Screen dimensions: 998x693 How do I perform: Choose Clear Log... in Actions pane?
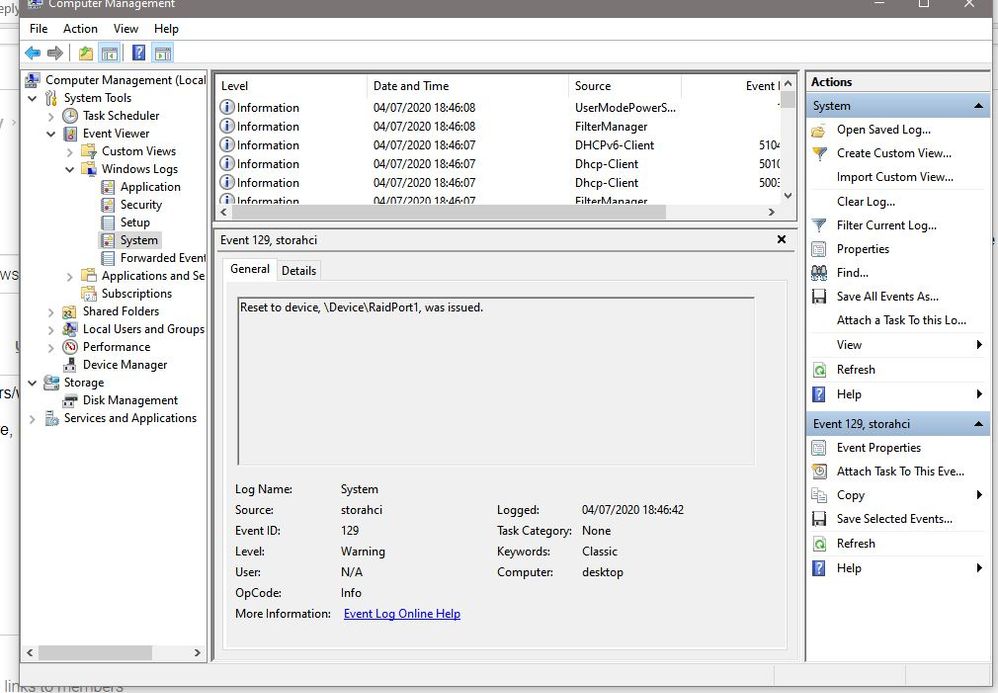866,202
